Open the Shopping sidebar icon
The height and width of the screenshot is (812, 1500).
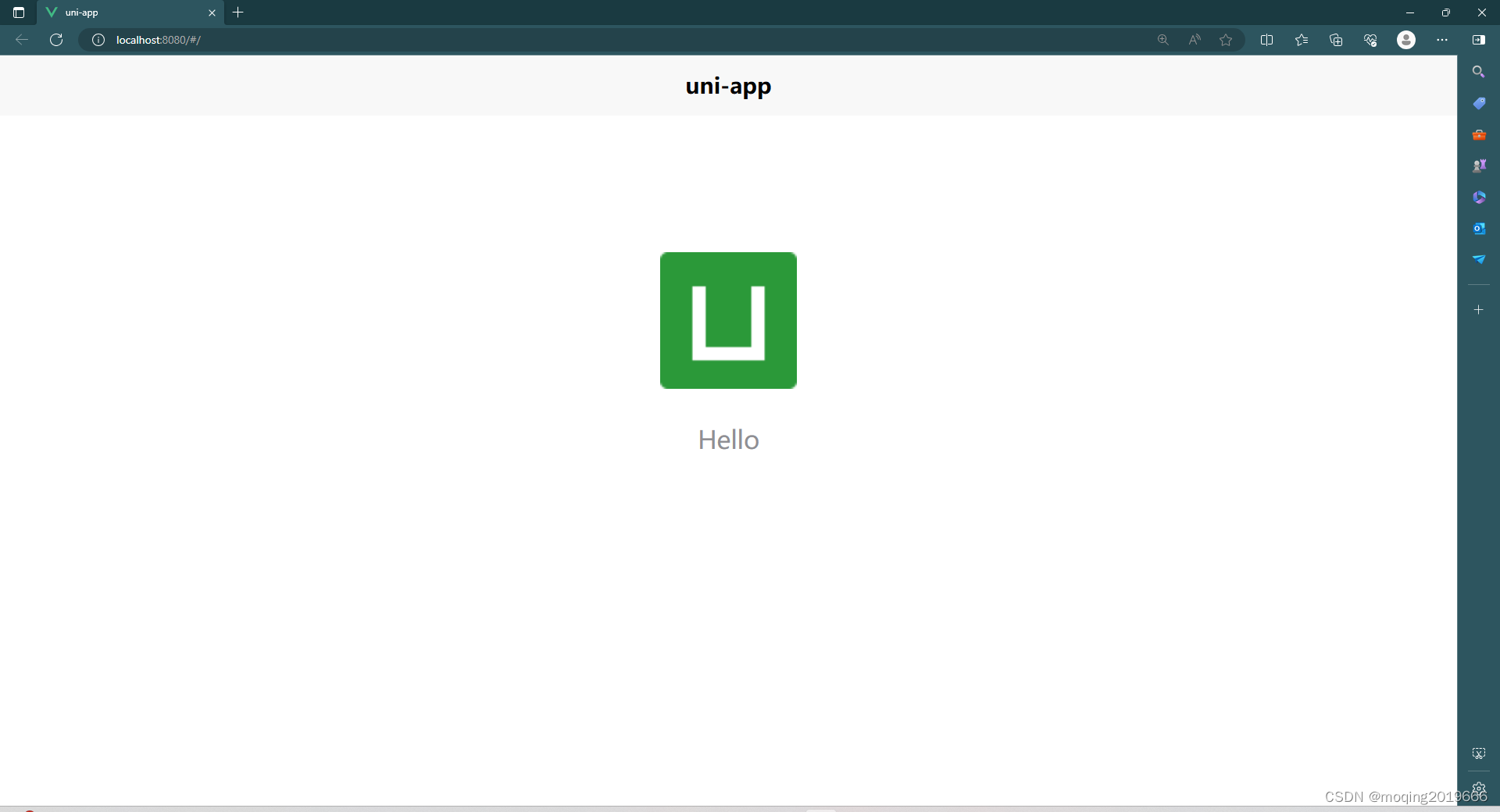pos(1479,103)
